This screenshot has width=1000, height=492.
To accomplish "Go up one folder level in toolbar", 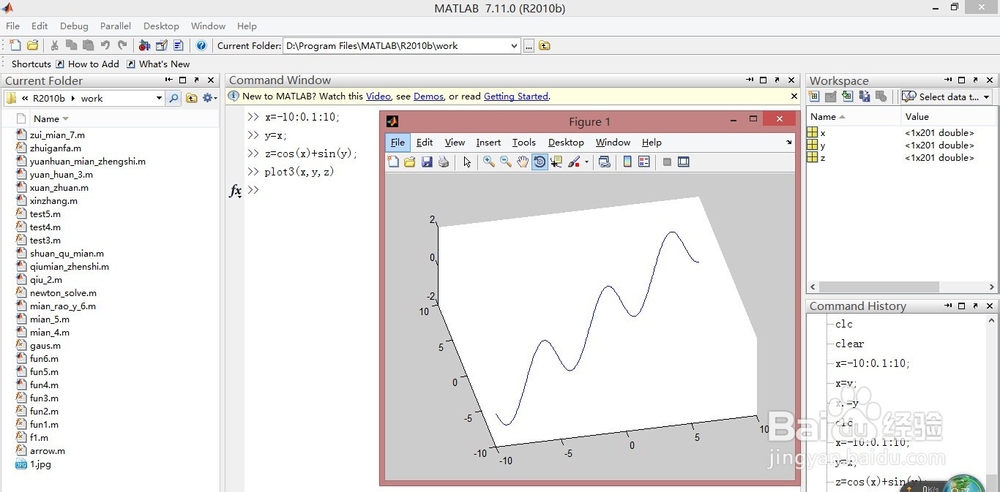I will point(544,45).
